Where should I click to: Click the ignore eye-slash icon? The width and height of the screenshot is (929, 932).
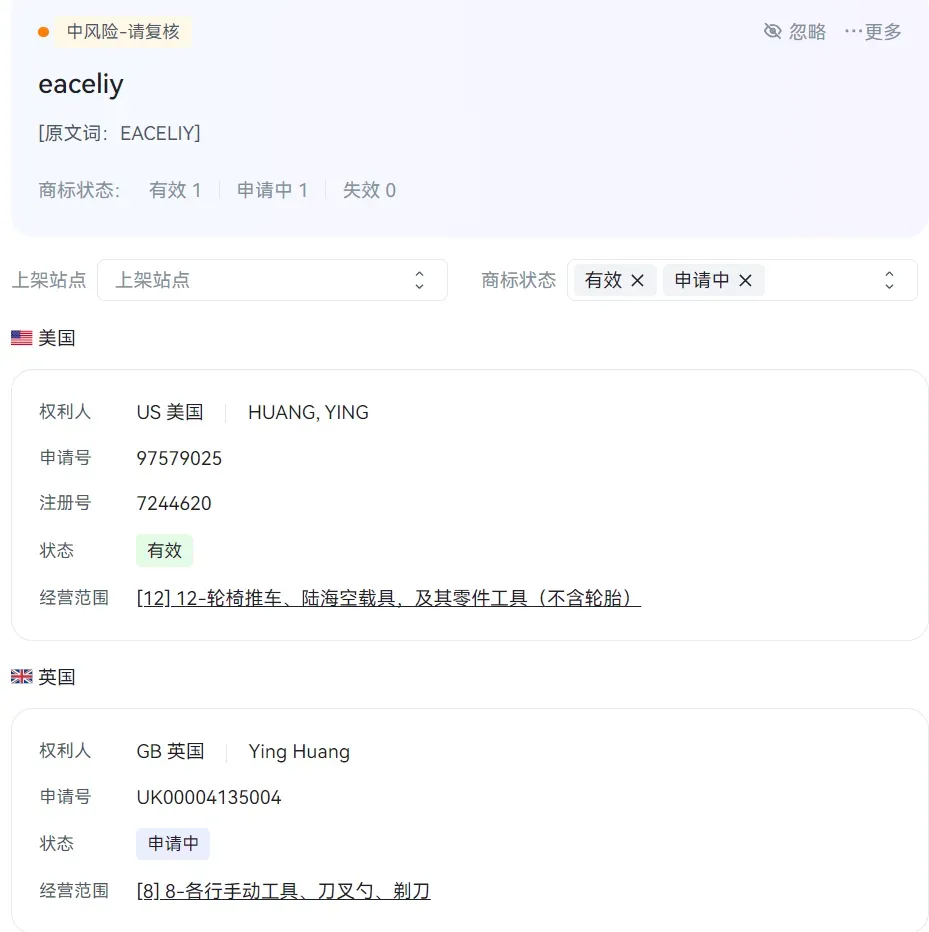click(772, 31)
